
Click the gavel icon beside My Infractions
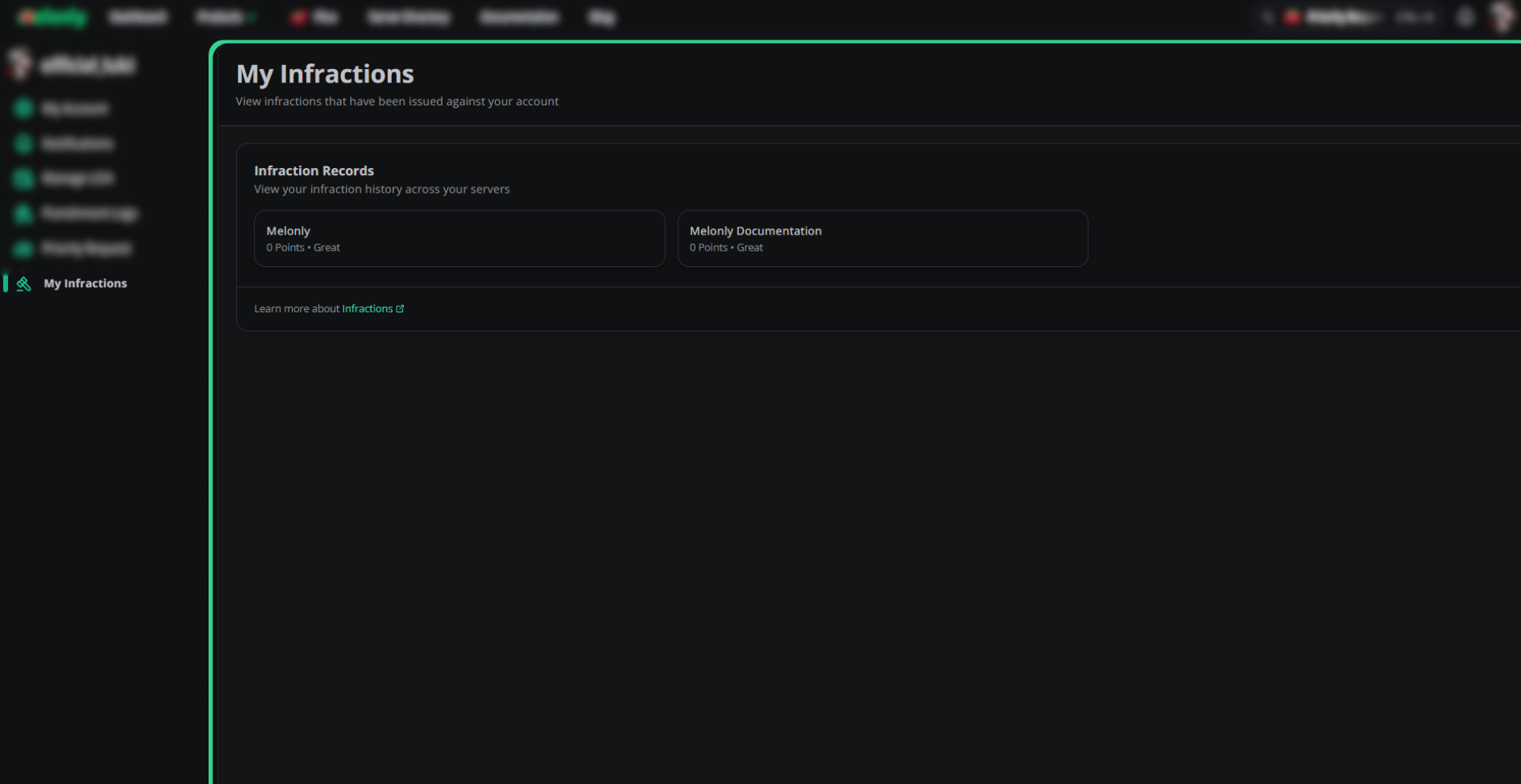click(x=24, y=284)
